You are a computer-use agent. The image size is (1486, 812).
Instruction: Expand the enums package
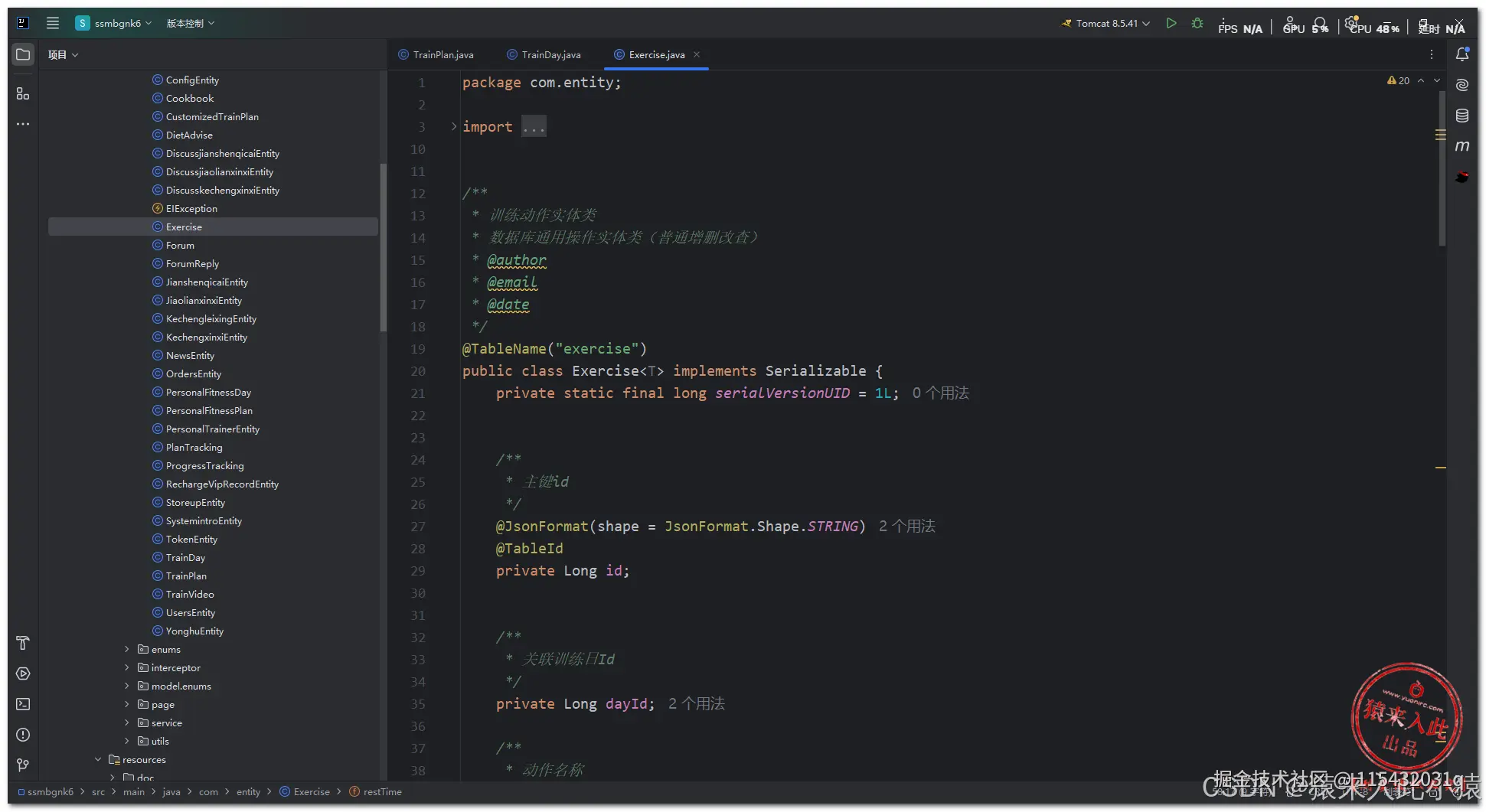[127, 650]
